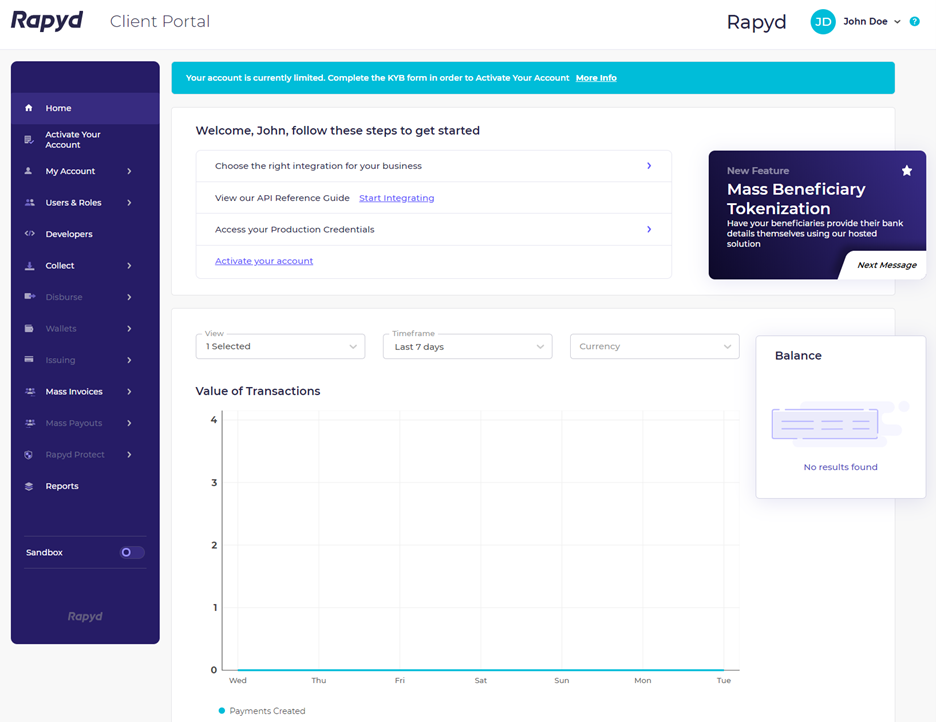Open the help question mark icon
This screenshot has width=936, height=722.
(x=915, y=21)
